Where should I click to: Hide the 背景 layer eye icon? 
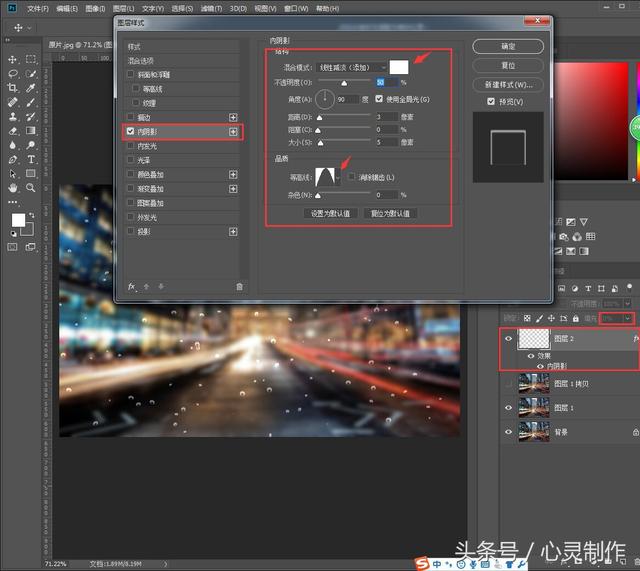click(509, 432)
